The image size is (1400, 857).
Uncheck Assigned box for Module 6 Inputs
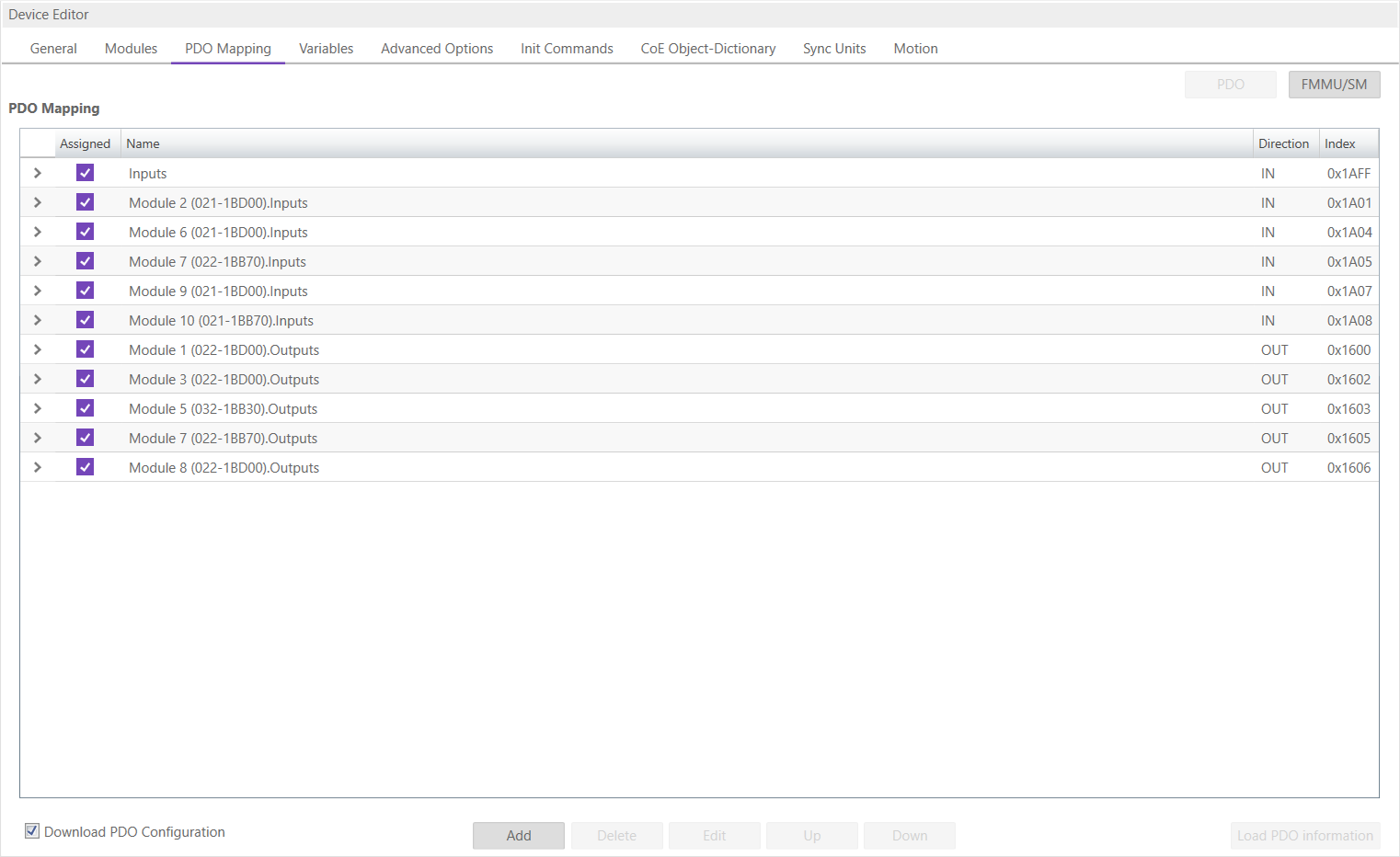click(85, 232)
